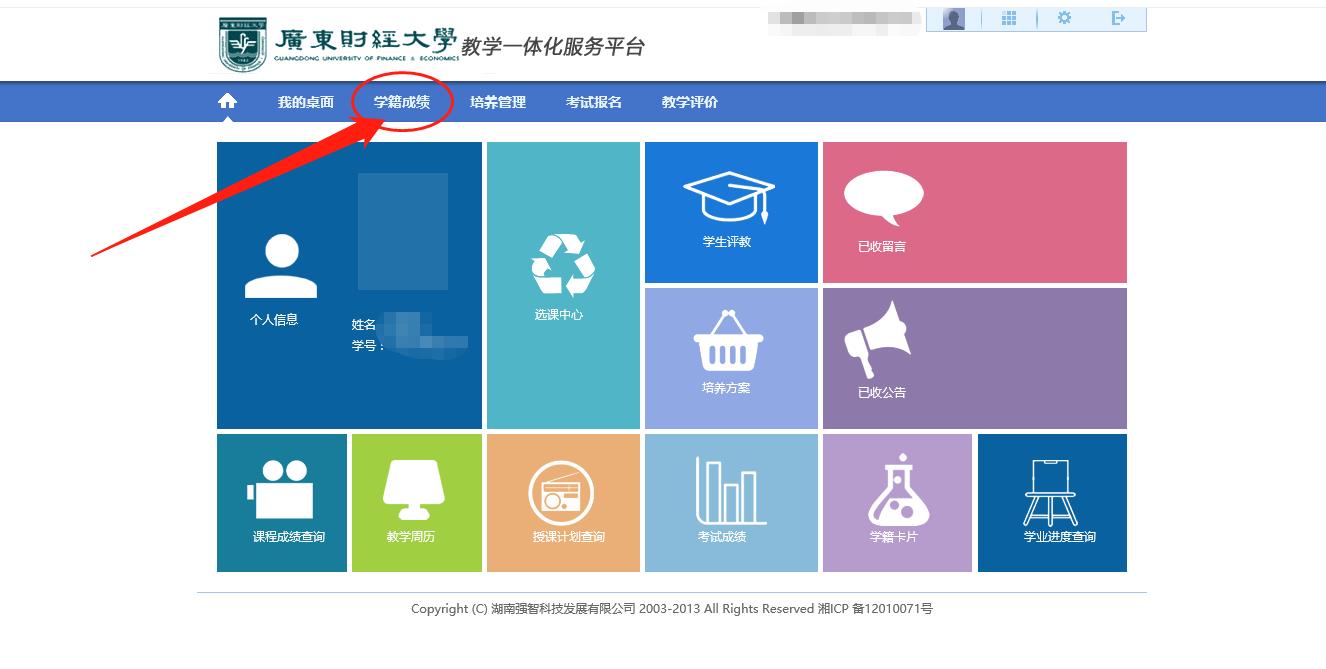Open the grid apps icon at top right
Viewport: 1326px width, 669px height.
coord(1009,19)
